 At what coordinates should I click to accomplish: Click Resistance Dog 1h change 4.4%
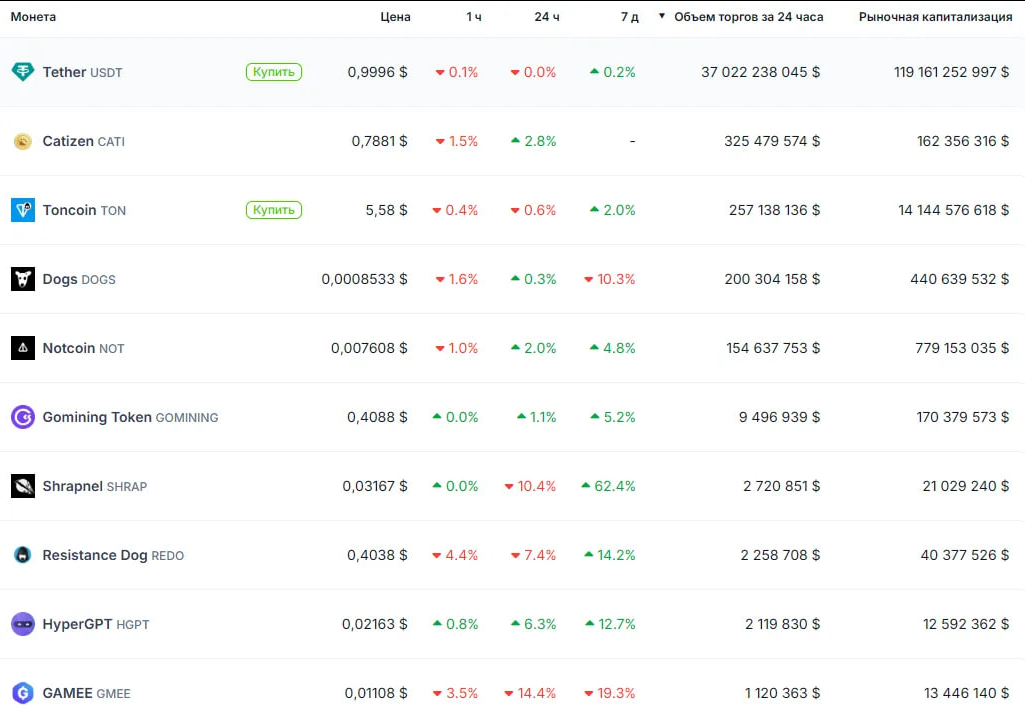click(455, 555)
